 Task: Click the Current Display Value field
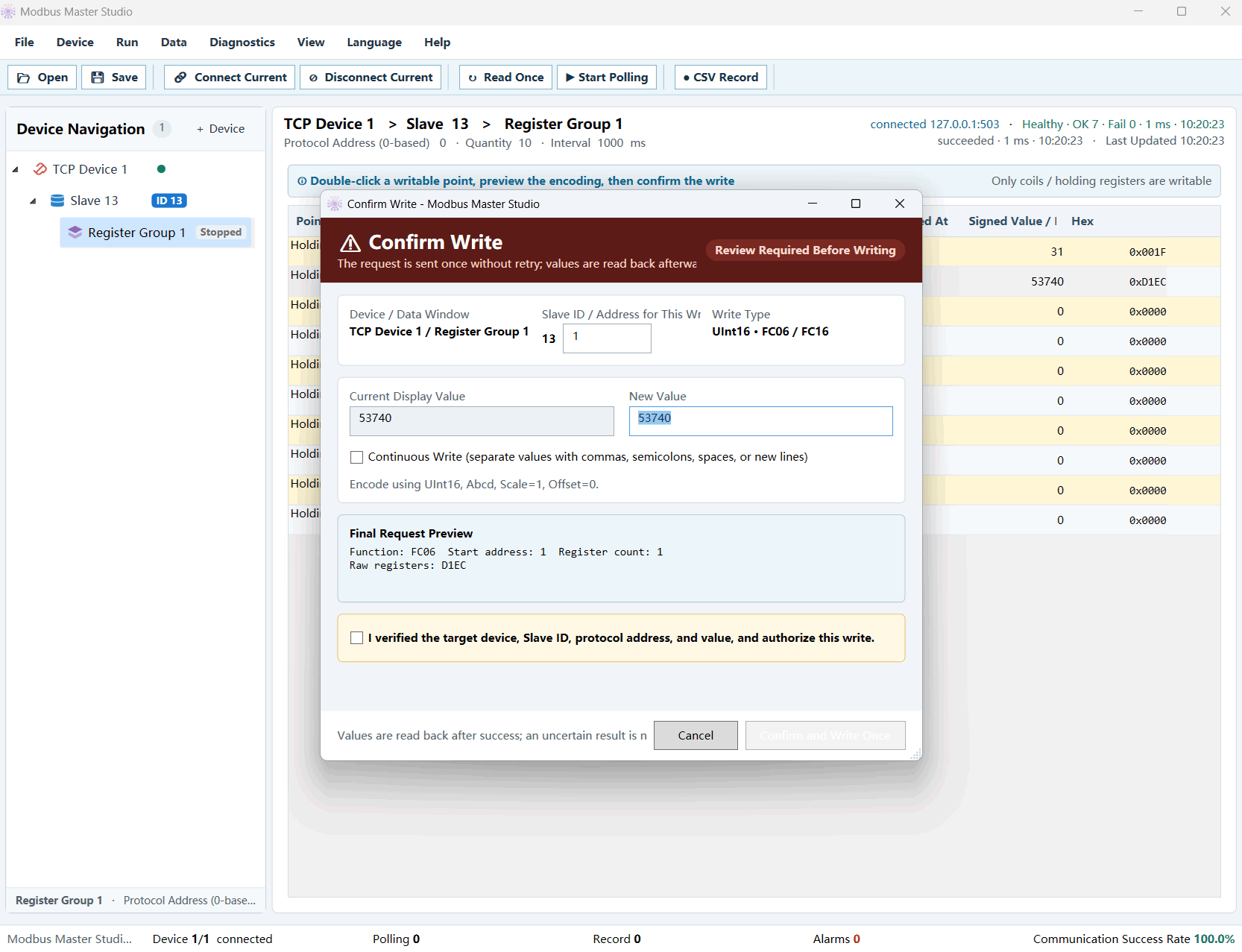click(482, 421)
